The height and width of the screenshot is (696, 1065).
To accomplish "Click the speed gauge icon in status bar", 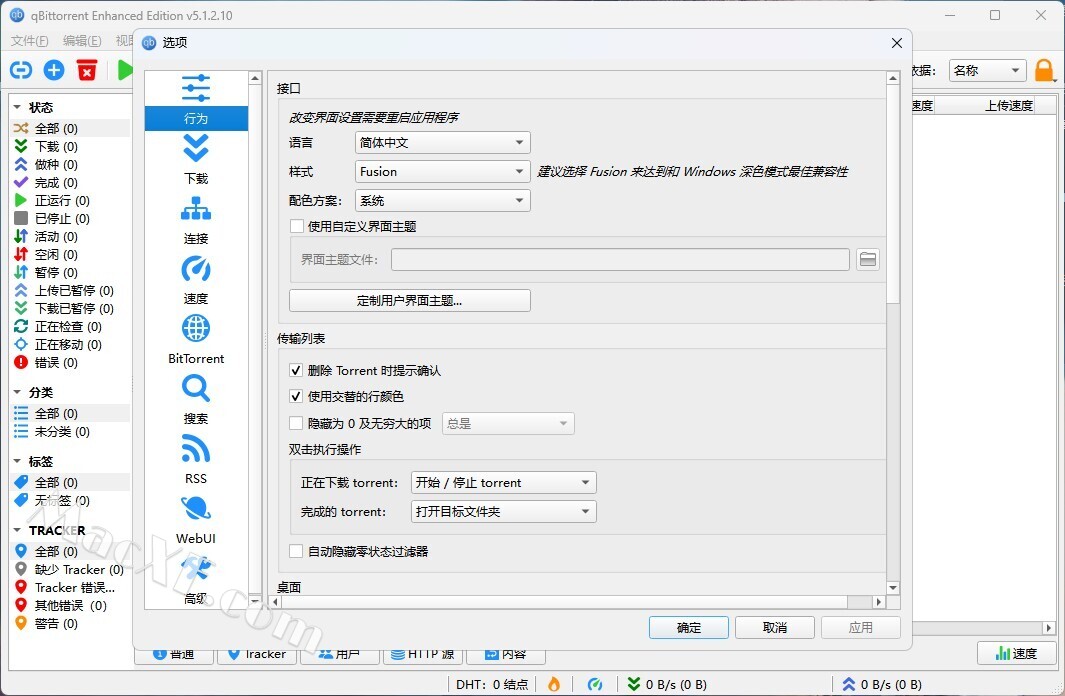I will click(595, 684).
